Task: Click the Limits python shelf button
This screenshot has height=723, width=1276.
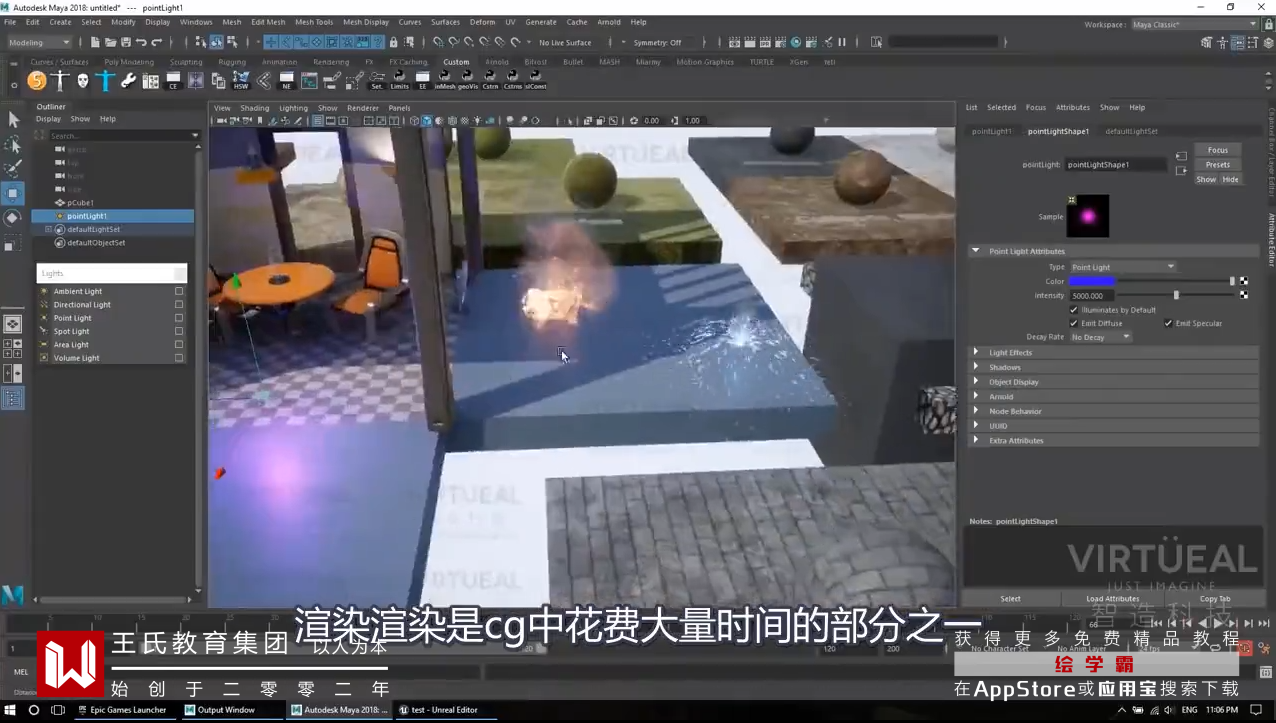Action: (x=399, y=81)
